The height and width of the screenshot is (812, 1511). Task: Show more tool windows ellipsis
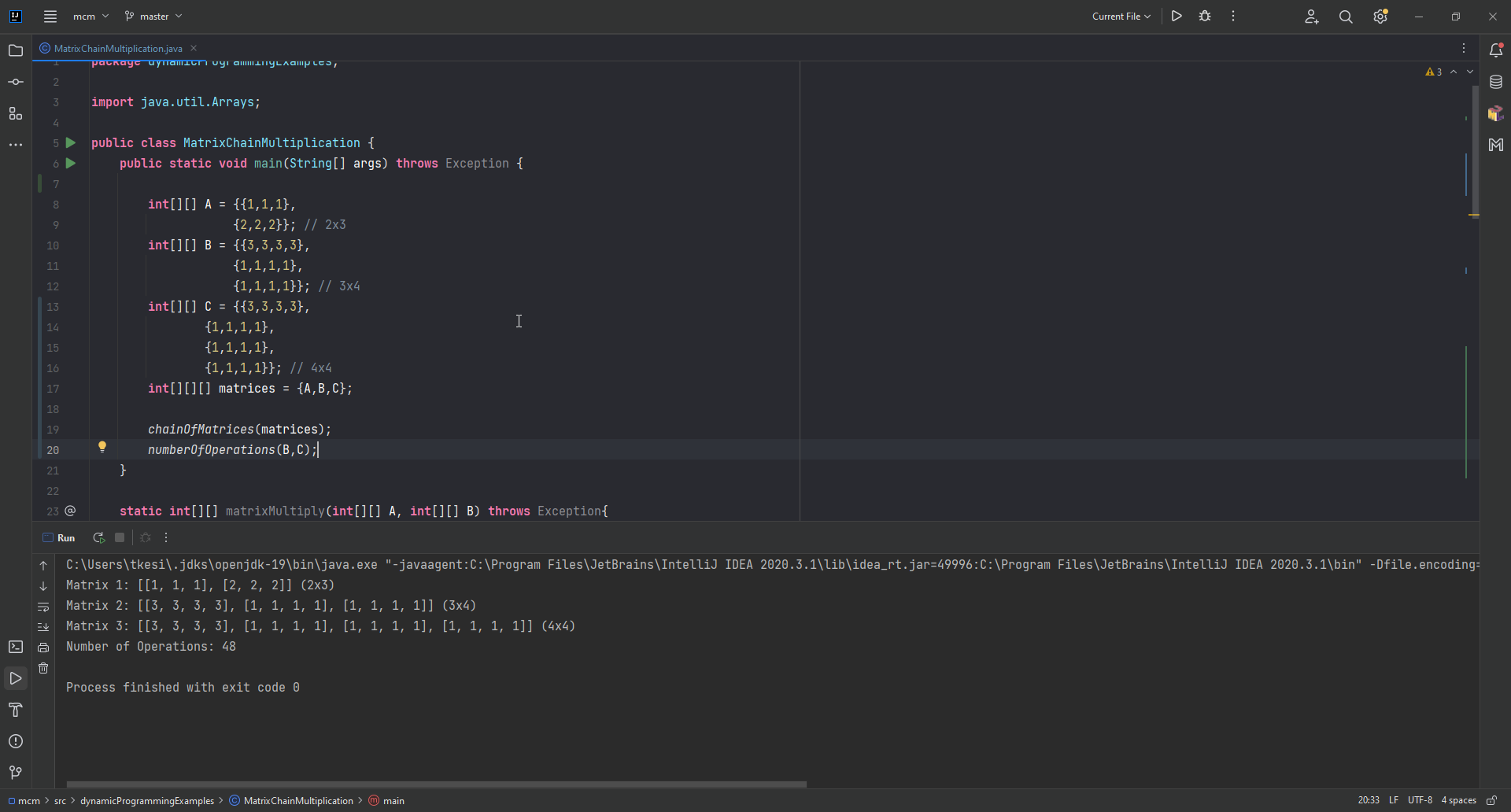pyautogui.click(x=16, y=146)
